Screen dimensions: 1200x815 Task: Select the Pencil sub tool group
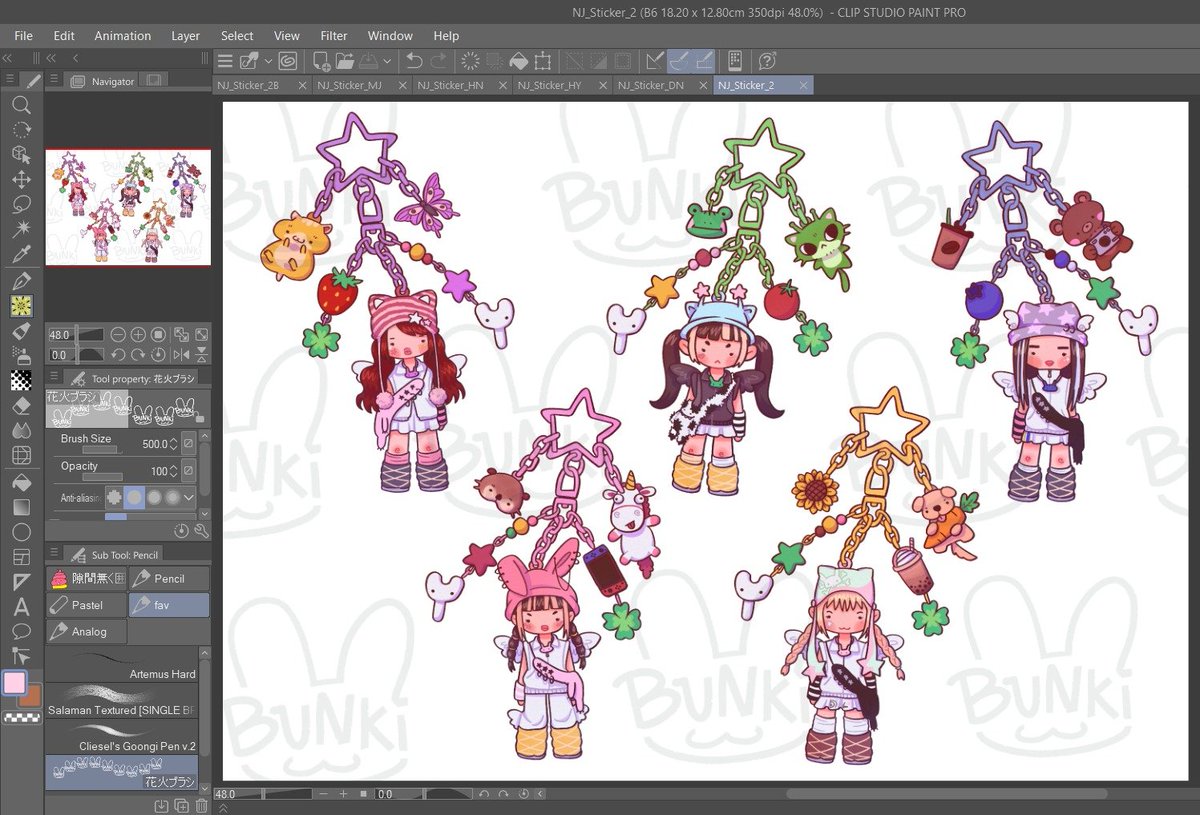(x=169, y=578)
